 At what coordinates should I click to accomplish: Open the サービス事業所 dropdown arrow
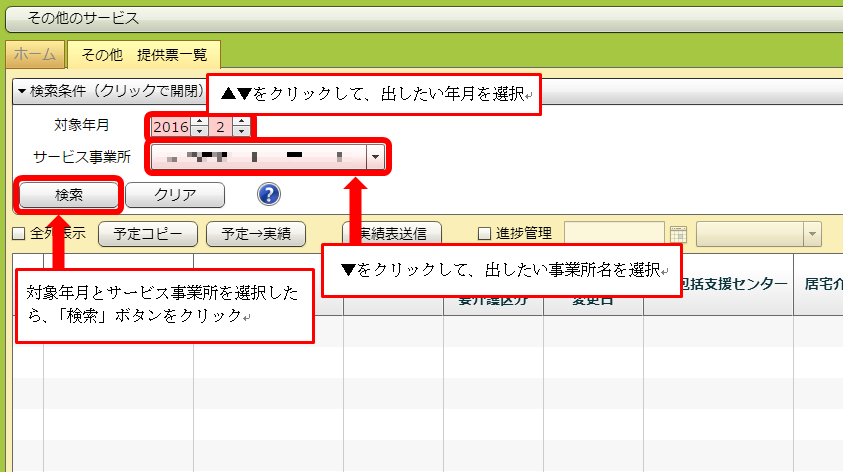click(x=375, y=157)
